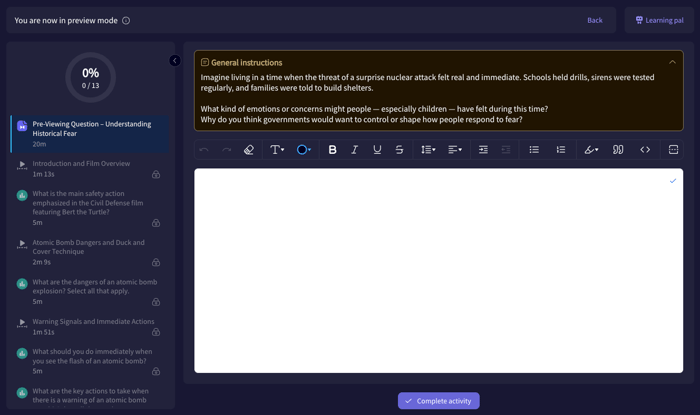Click the 1m 13s duration text
Viewport: 700px width, 415px height.
43,174
